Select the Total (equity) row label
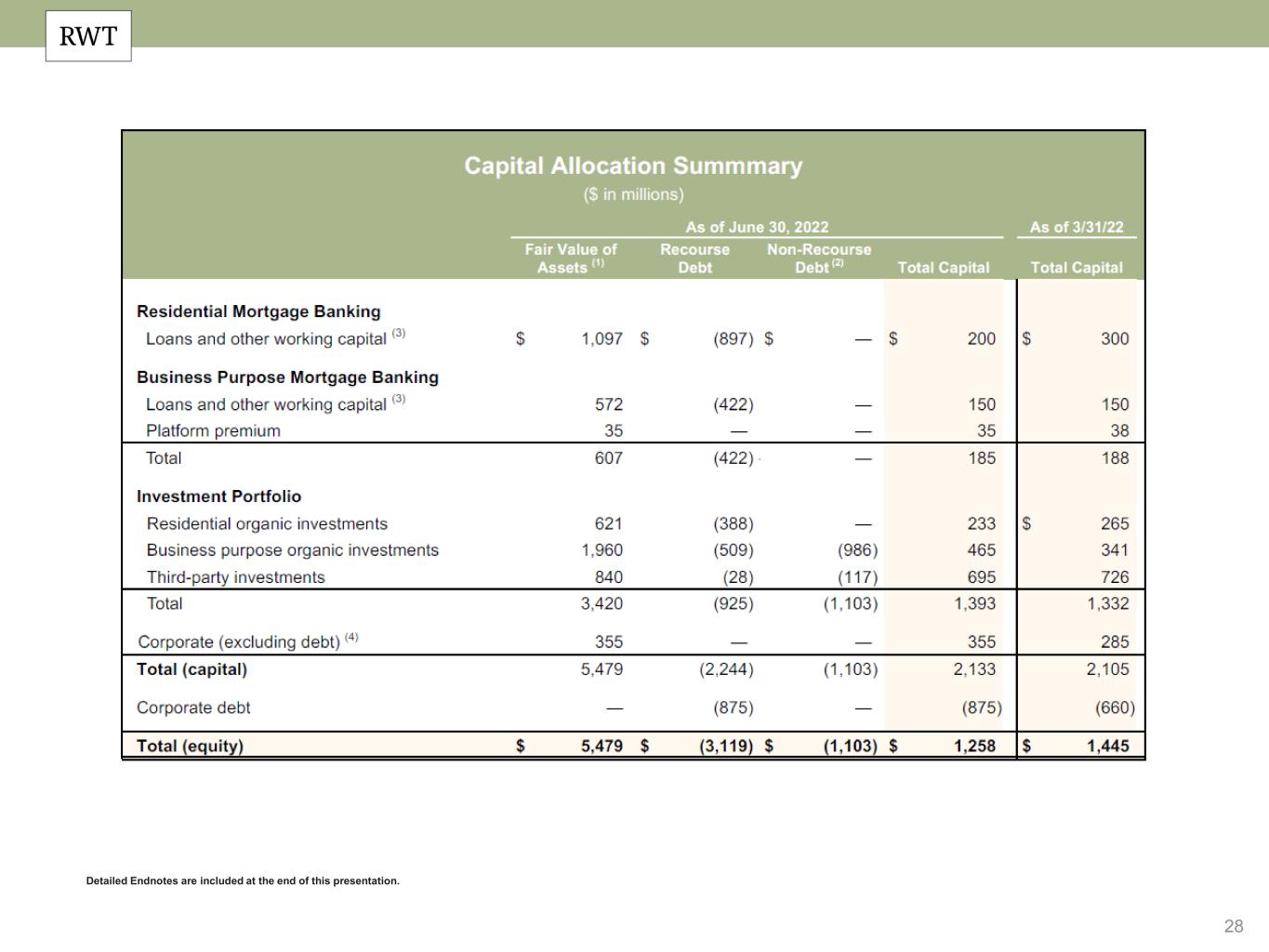This screenshot has height=952, width=1269. point(190,746)
